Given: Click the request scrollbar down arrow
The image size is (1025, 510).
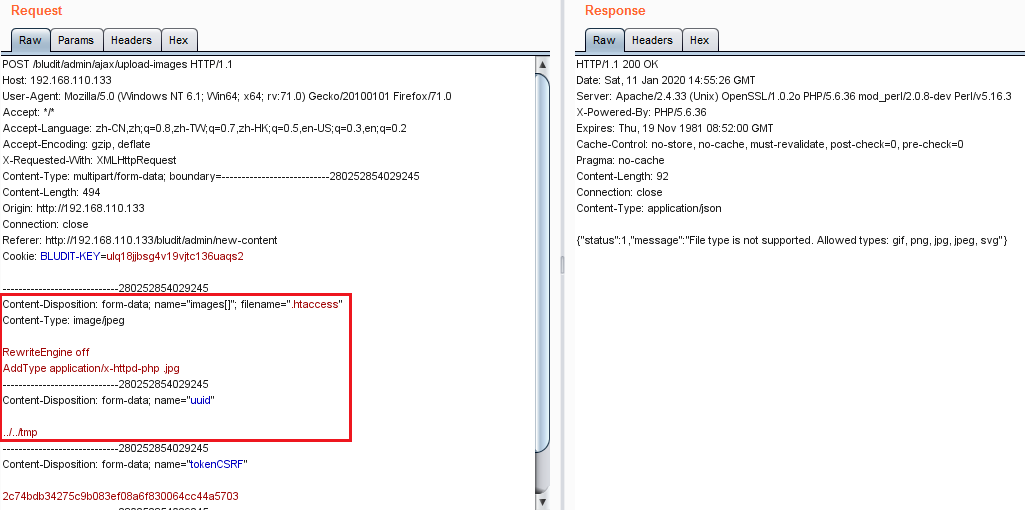Looking at the screenshot, I should point(542,503).
